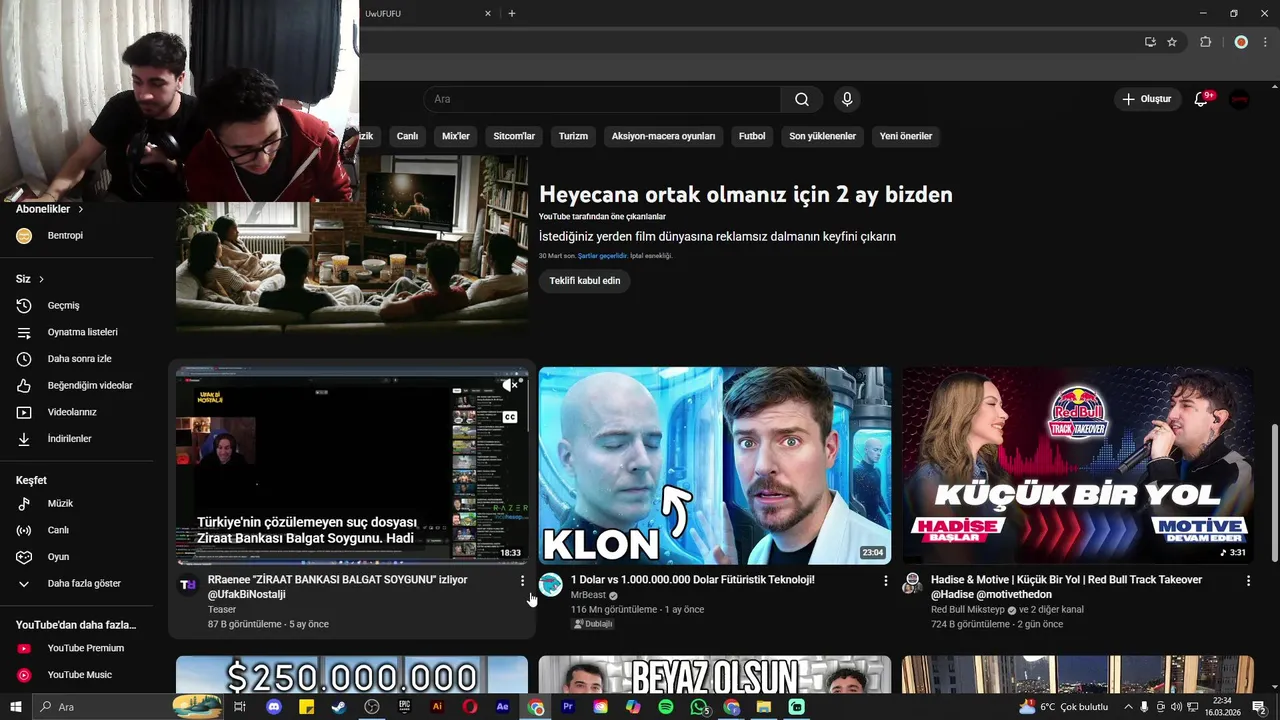The image size is (1280, 720).
Task: Open Adobe Premiere Pro from taskbar
Action: coord(568,707)
